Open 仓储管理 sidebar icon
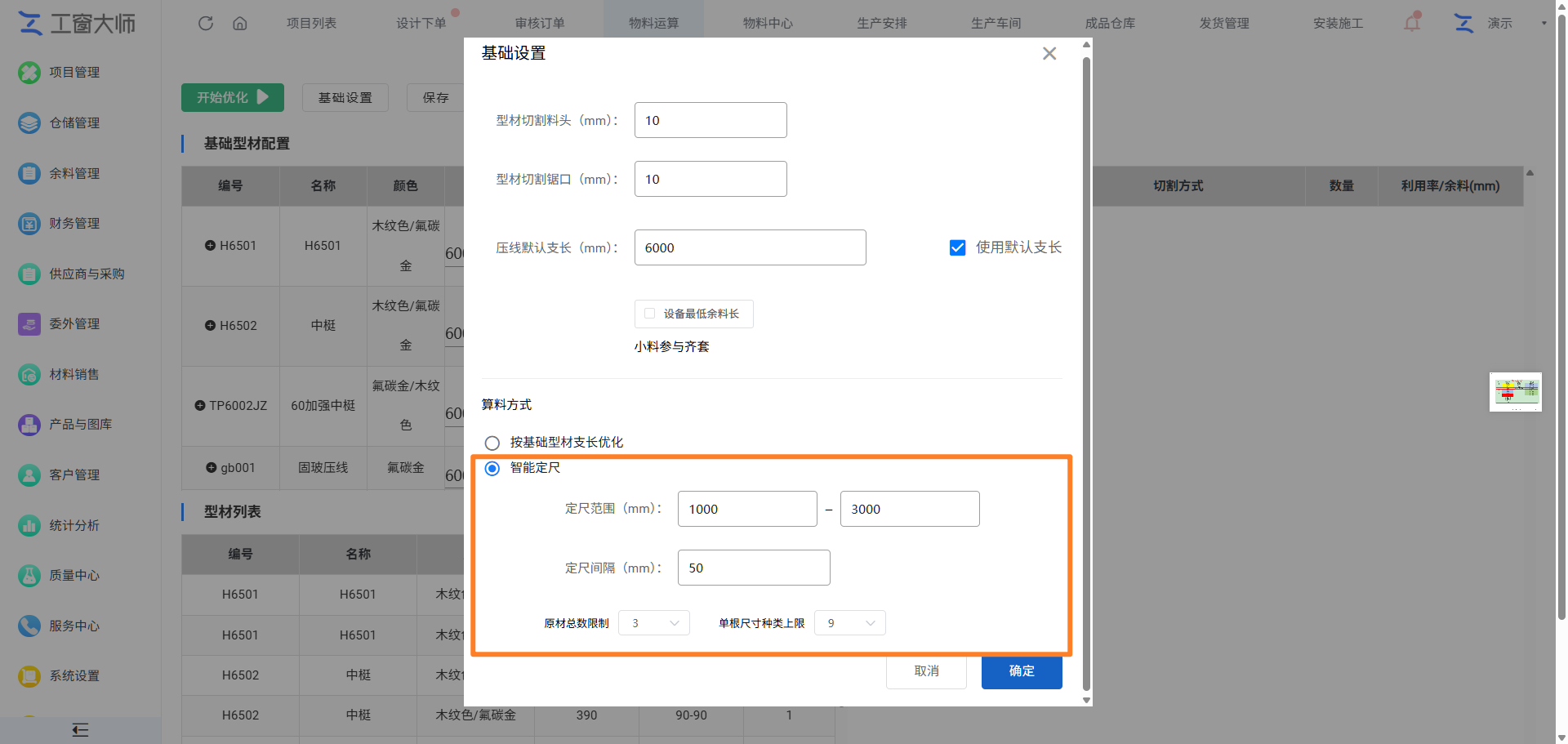The height and width of the screenshot is (744, 1568). (x=29, y=123)
